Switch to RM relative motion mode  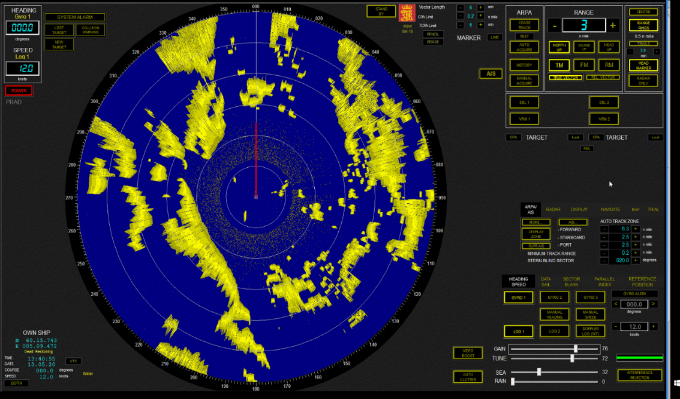click(609, 65)
